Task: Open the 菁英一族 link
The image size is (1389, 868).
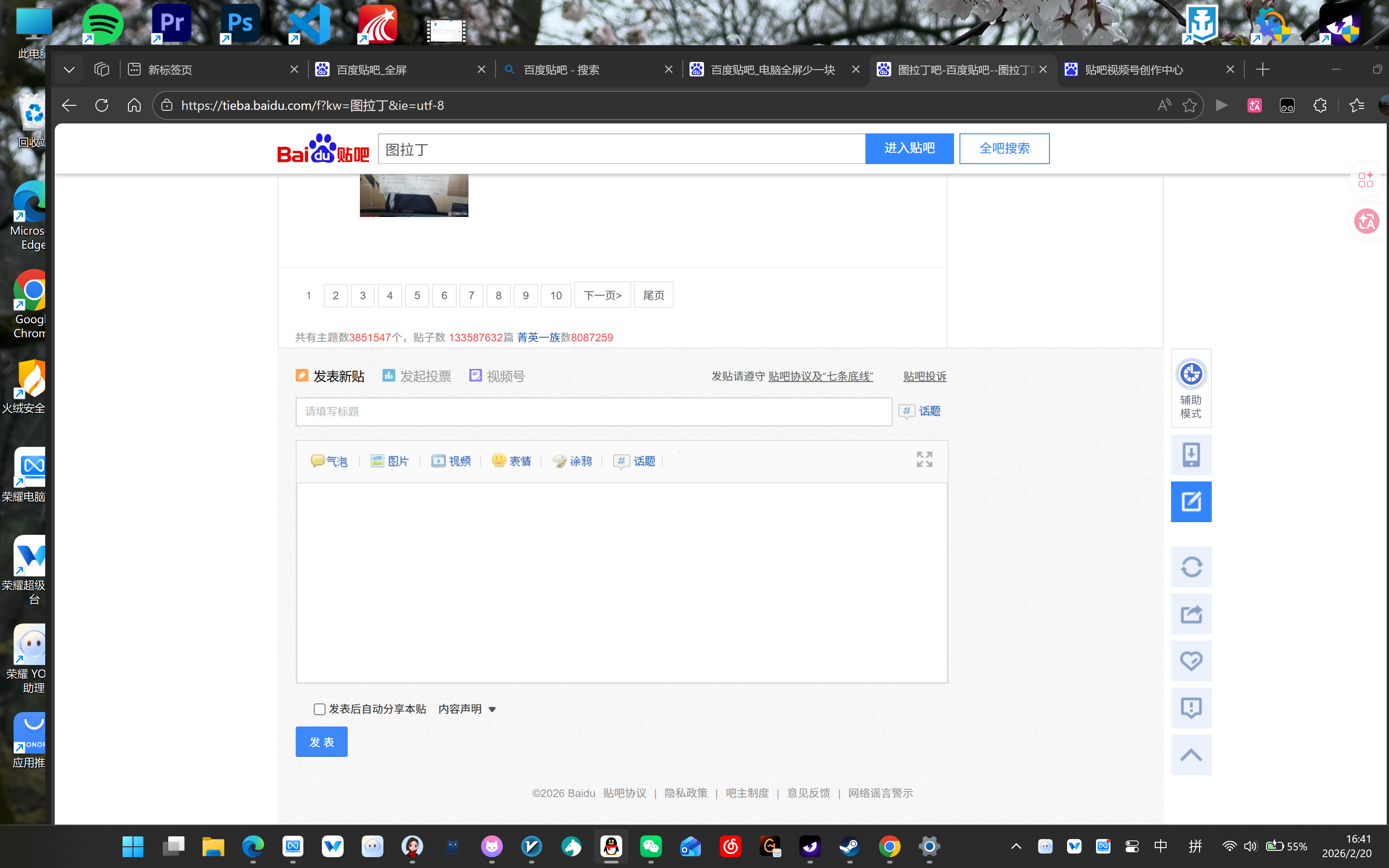Action: [x=539, y=338]
